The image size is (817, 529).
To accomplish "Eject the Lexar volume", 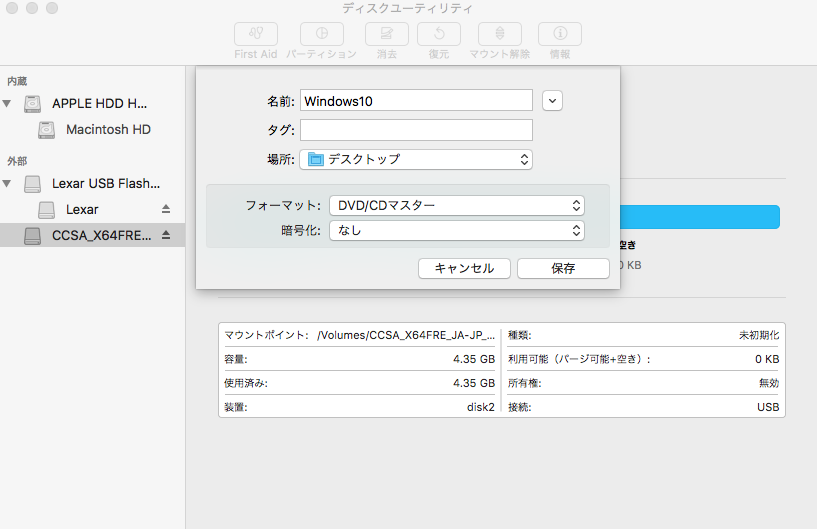I will point(166,209).
